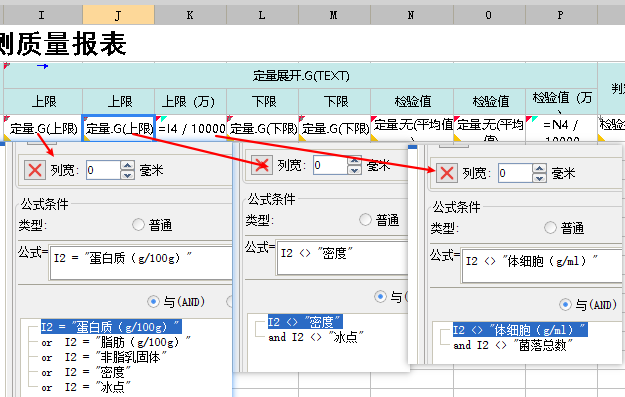
Task: Select highlighted condition I2 <> "体细胞 (g/ml)" in list
Action: point(520,330)
